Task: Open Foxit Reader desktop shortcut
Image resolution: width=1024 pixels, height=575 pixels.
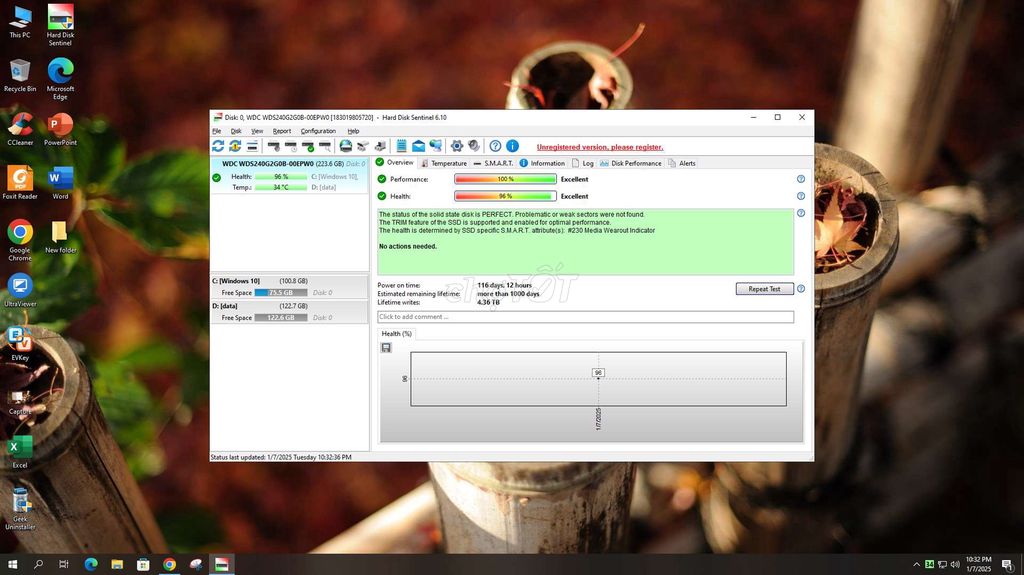Action: 20,182
